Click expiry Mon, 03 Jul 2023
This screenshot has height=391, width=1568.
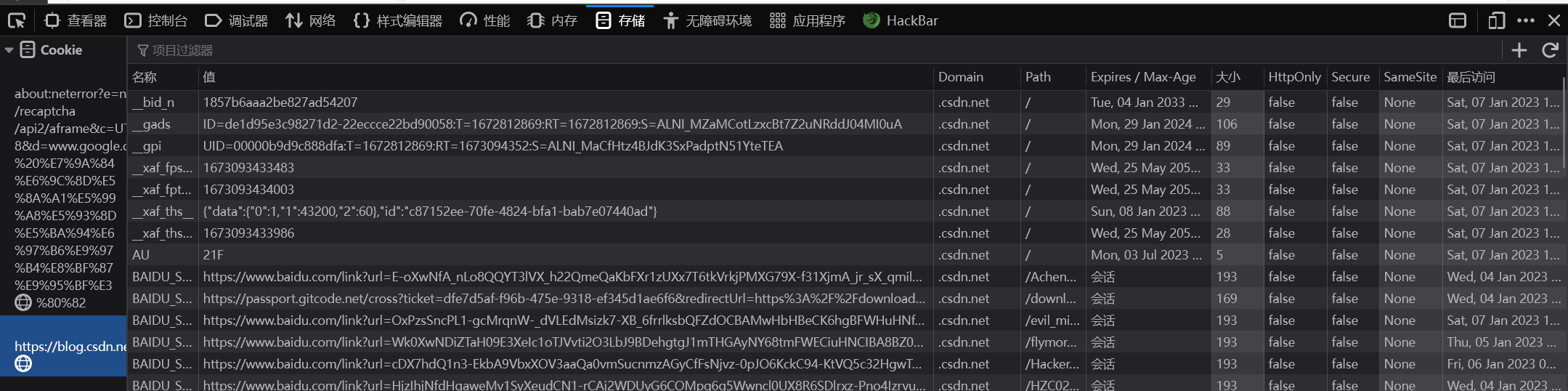1147,255
